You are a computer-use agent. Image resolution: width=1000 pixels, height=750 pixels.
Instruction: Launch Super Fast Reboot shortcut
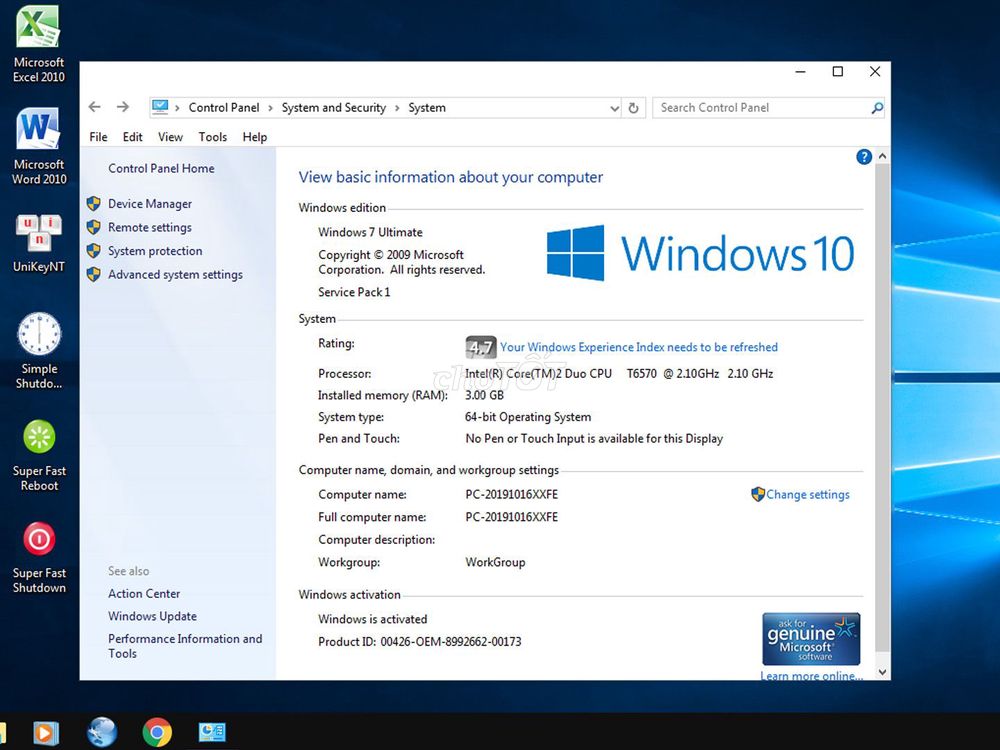39,455
